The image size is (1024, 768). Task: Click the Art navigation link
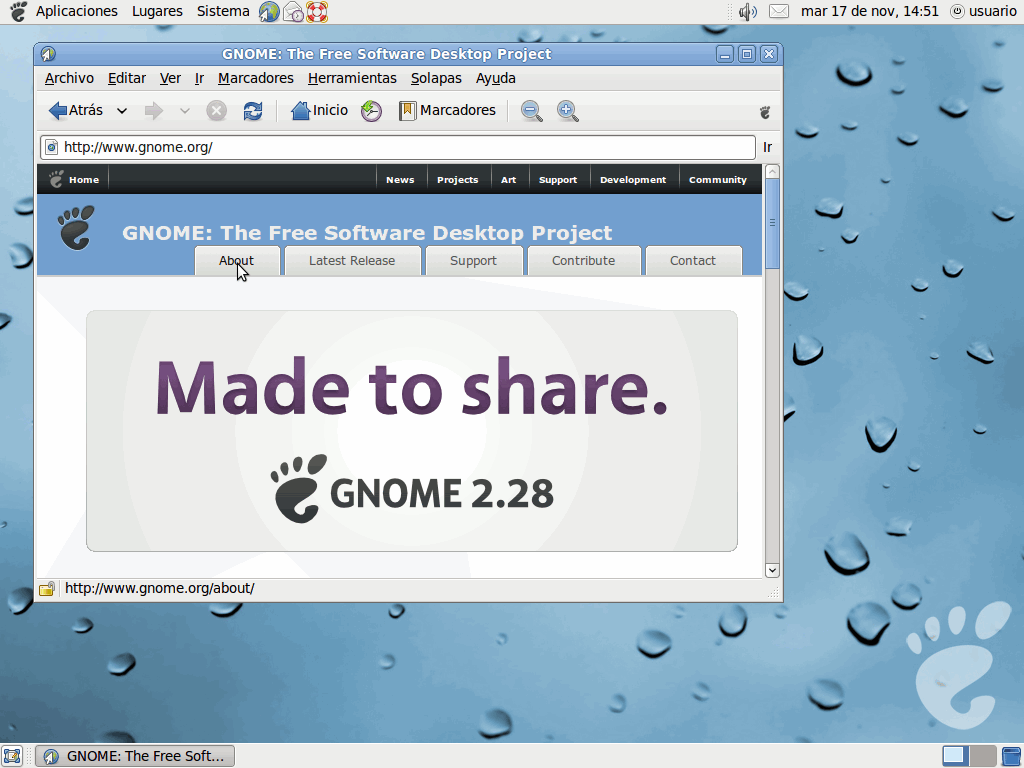(x=508, y=180)
